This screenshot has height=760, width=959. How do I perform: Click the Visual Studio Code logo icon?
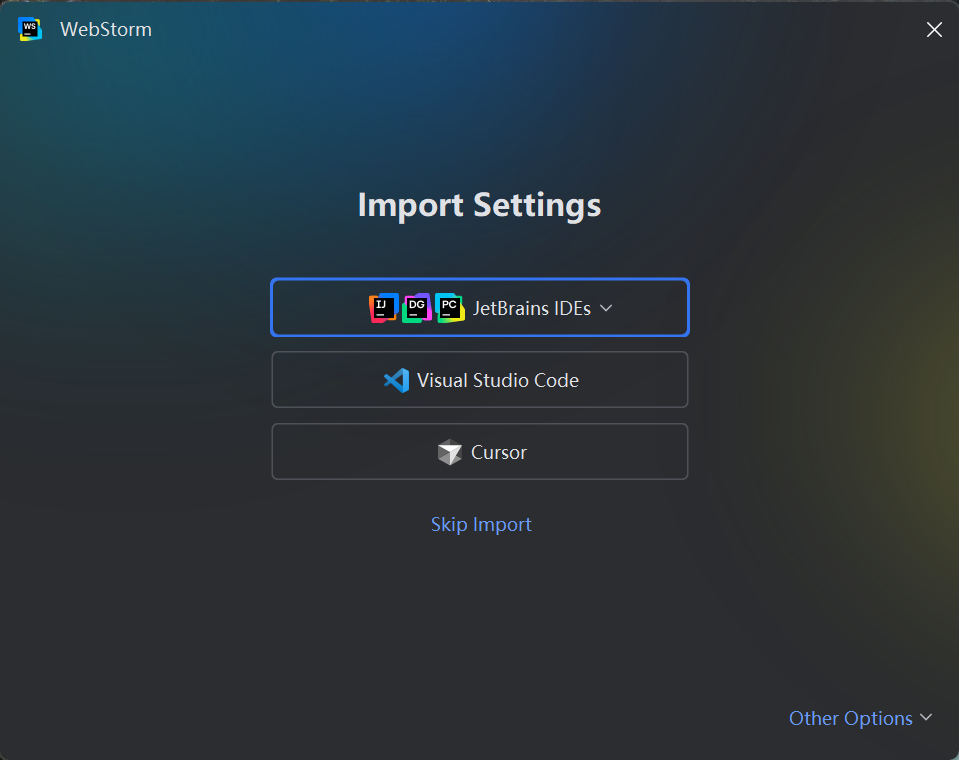[x=396, y=380]
